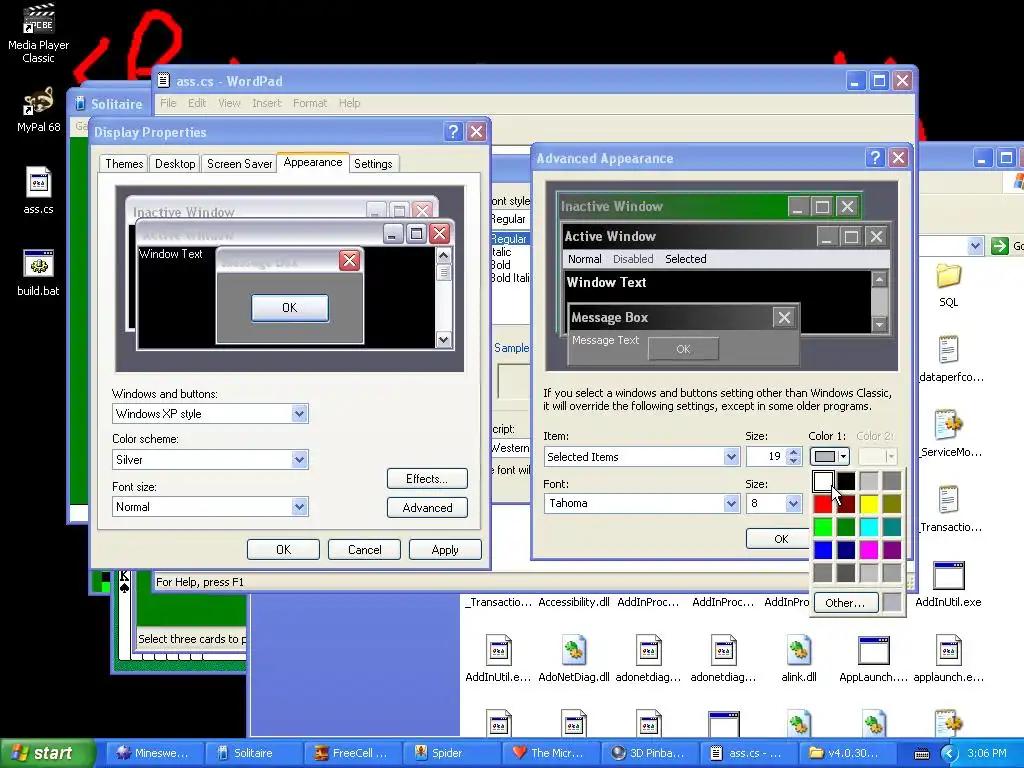Expand the Color scheme dropdown
The width and height of the screenshot is (1024, 768).
[299, 460]
